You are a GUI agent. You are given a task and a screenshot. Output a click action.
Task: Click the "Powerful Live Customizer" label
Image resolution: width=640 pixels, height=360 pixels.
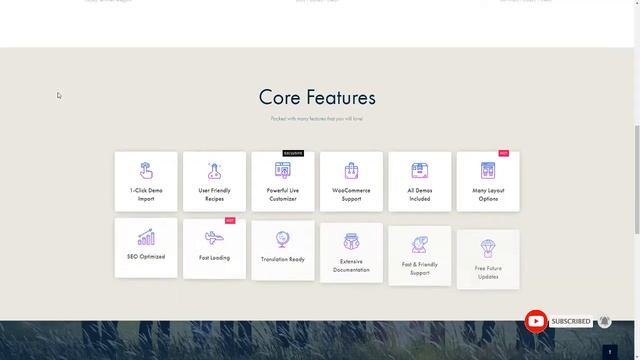[x=283, y=195]
